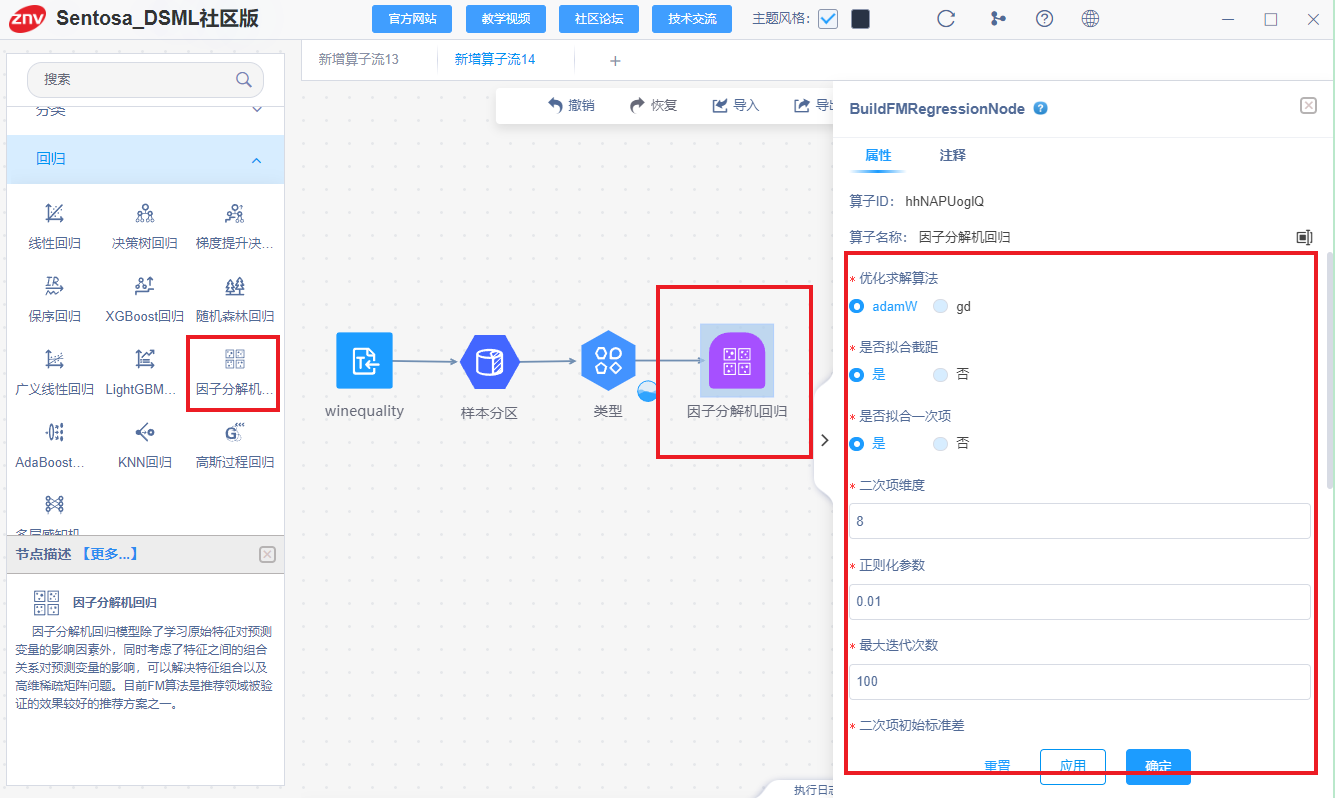Select the 保序回归 operator icon

pyautogui.click(x=55, y=286)
